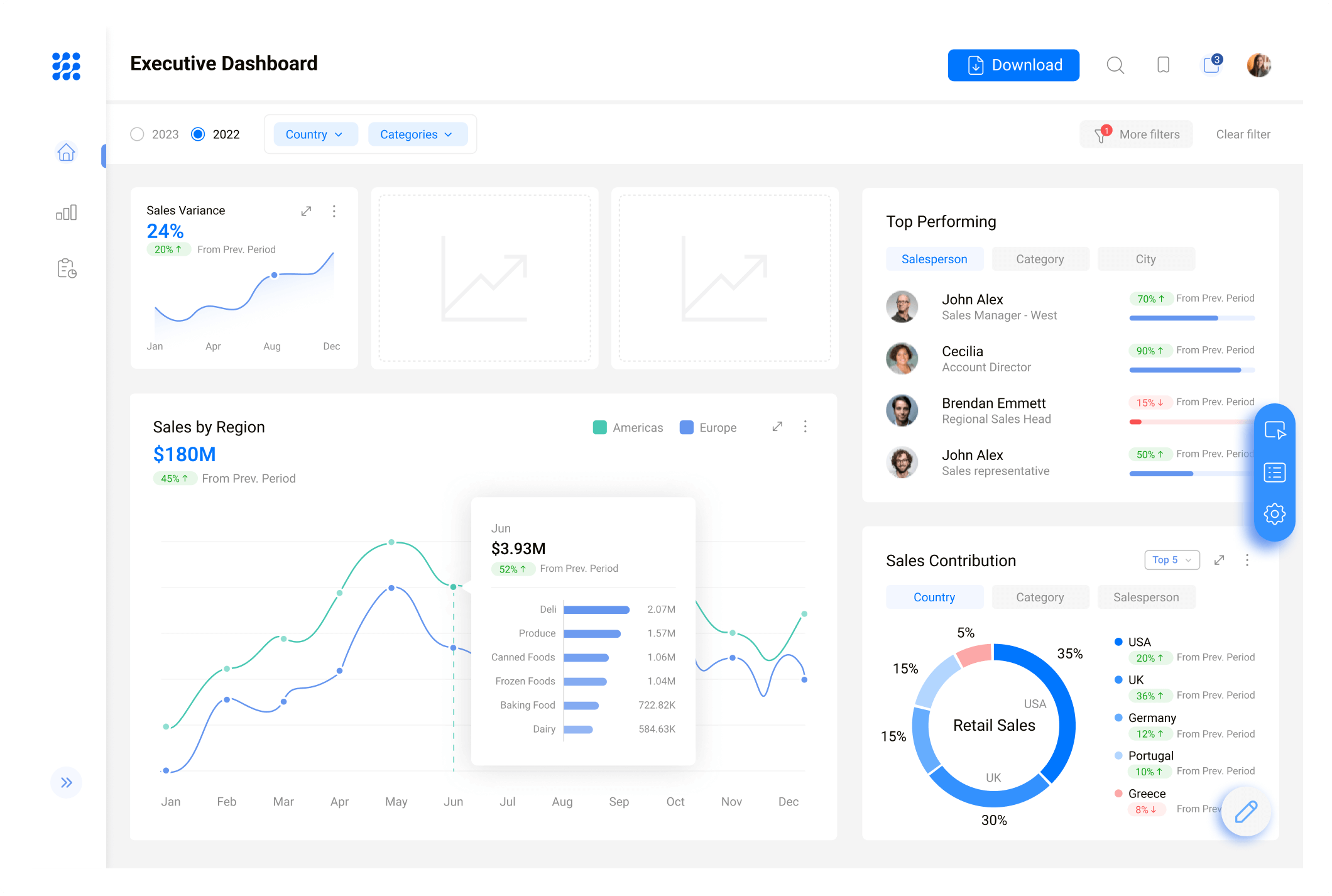Open the bar chart analytics sidebar icon
This screenshot has height=896, width=1332.
(66, 212)
